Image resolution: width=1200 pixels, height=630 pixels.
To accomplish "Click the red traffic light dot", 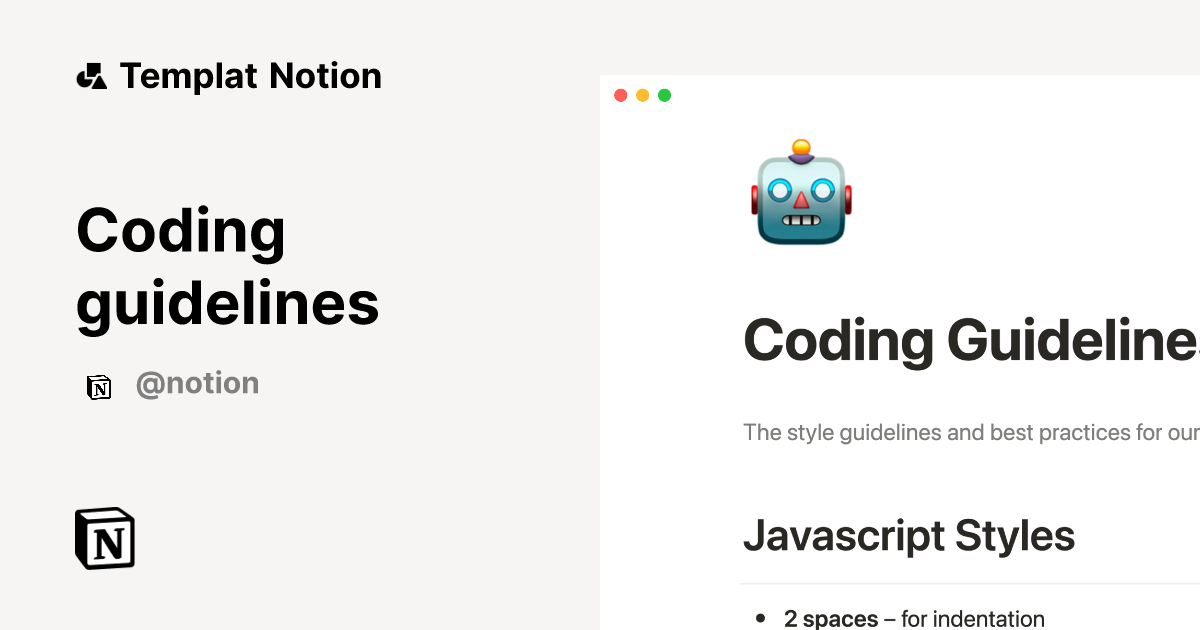I will pyautogui.click(x=621, y=94).
